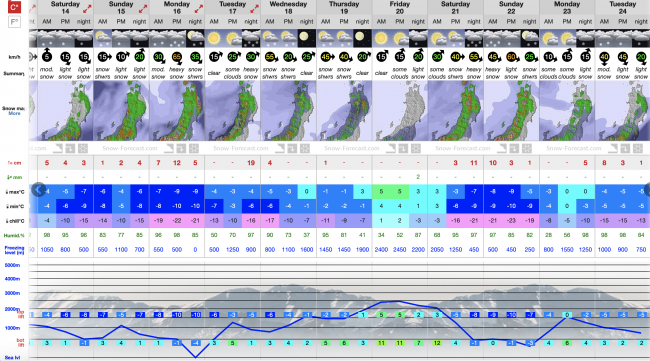This screenshot has height=361, width=650.
Task: Click download arrow icon below Sunday 22 map
Action: [514, 148]
